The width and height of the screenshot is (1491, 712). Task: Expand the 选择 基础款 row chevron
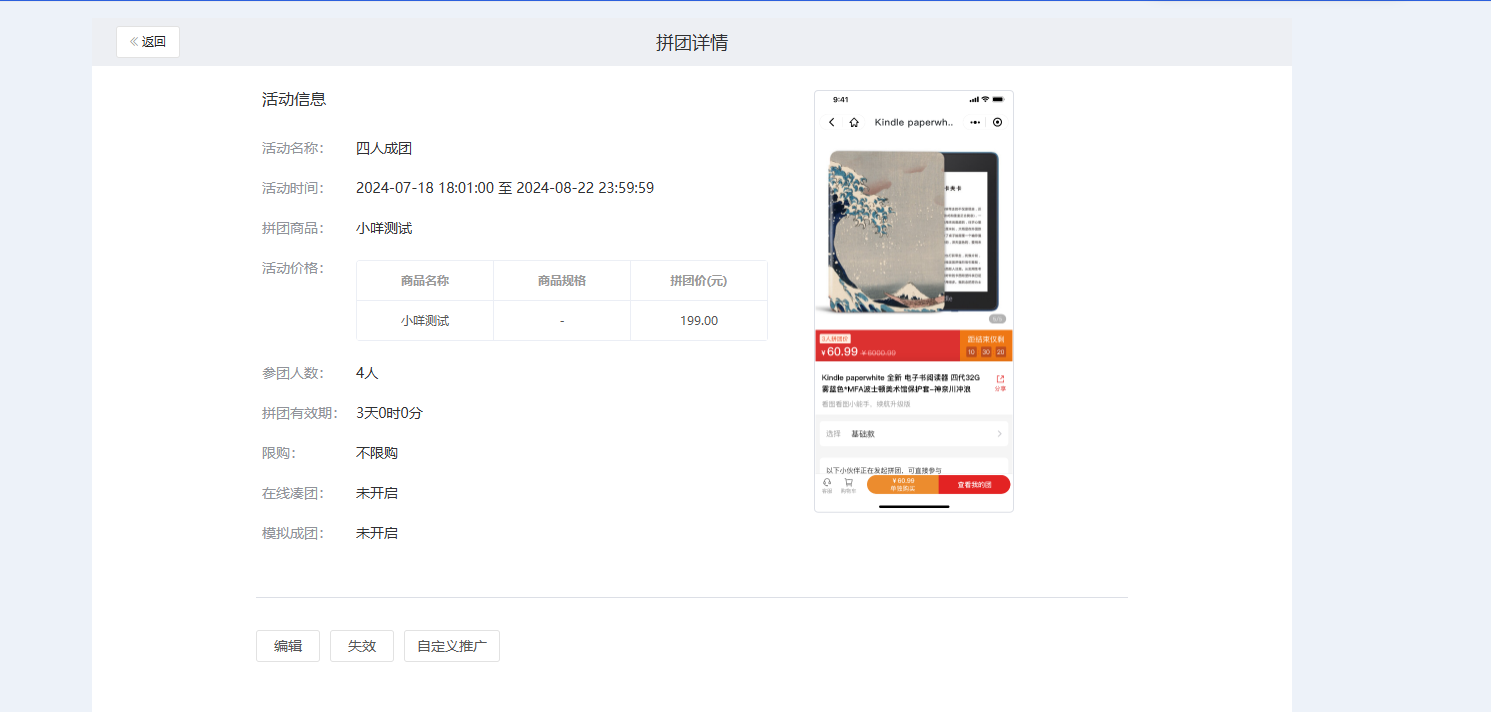[x=999, y=434]
